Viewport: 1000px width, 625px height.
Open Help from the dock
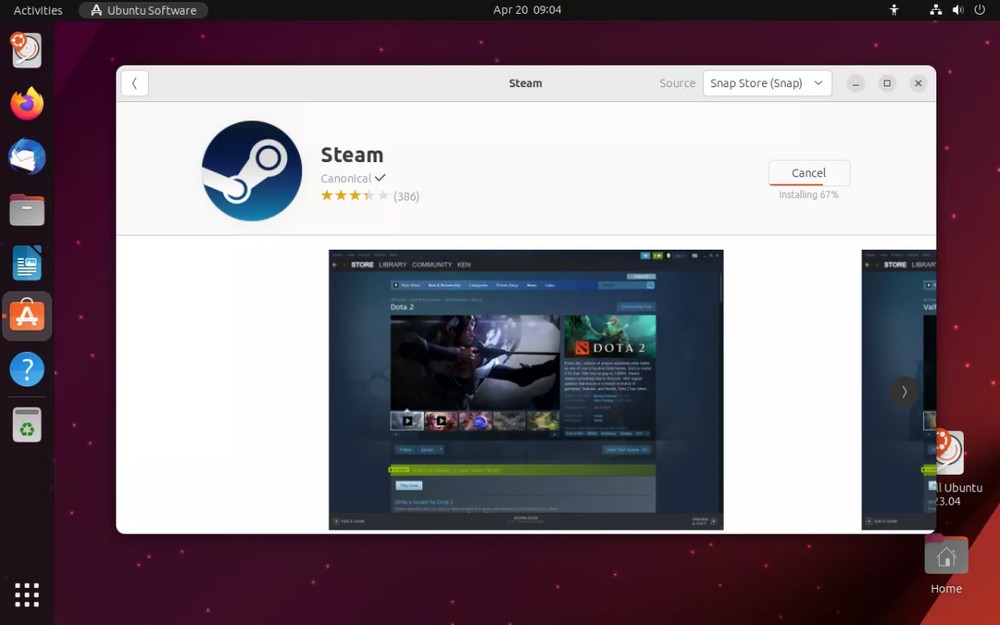pyautogui.click(x=27, y=369)
